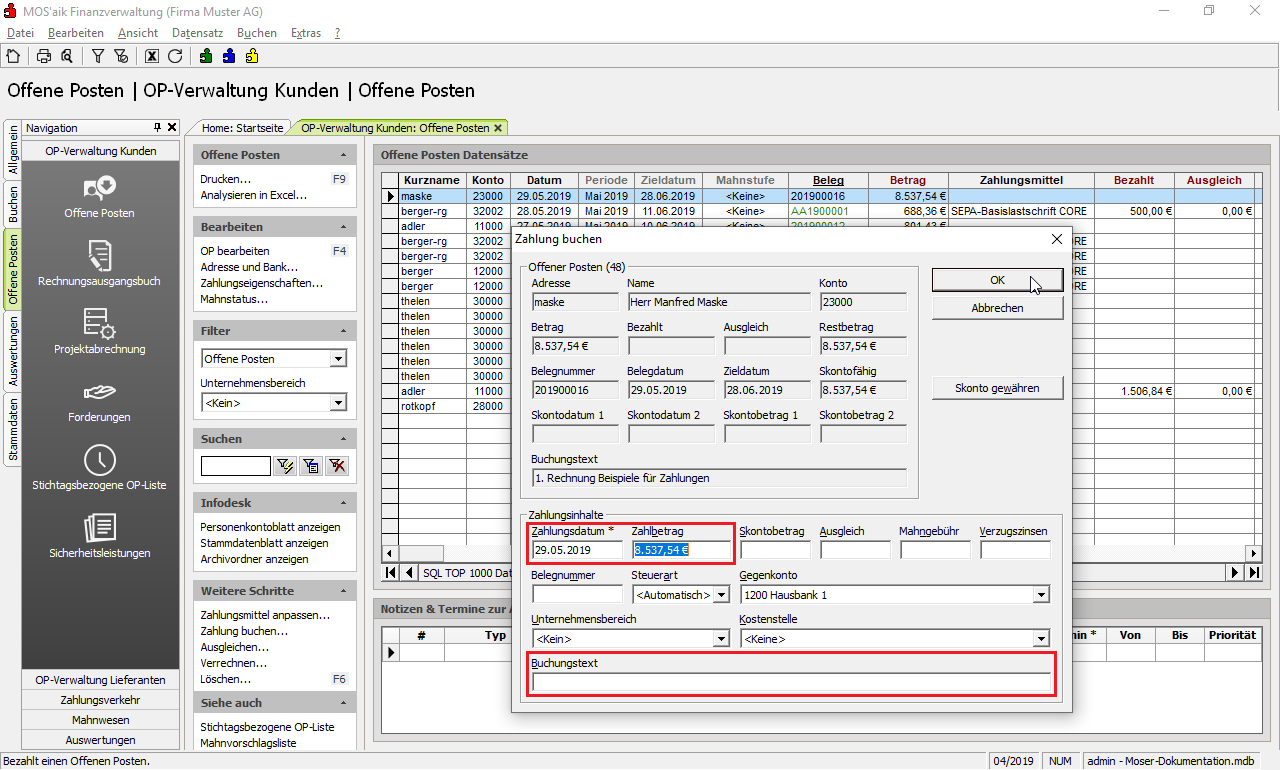
Task: Click the printer icon in the toolbar
Action: point(44,56)
